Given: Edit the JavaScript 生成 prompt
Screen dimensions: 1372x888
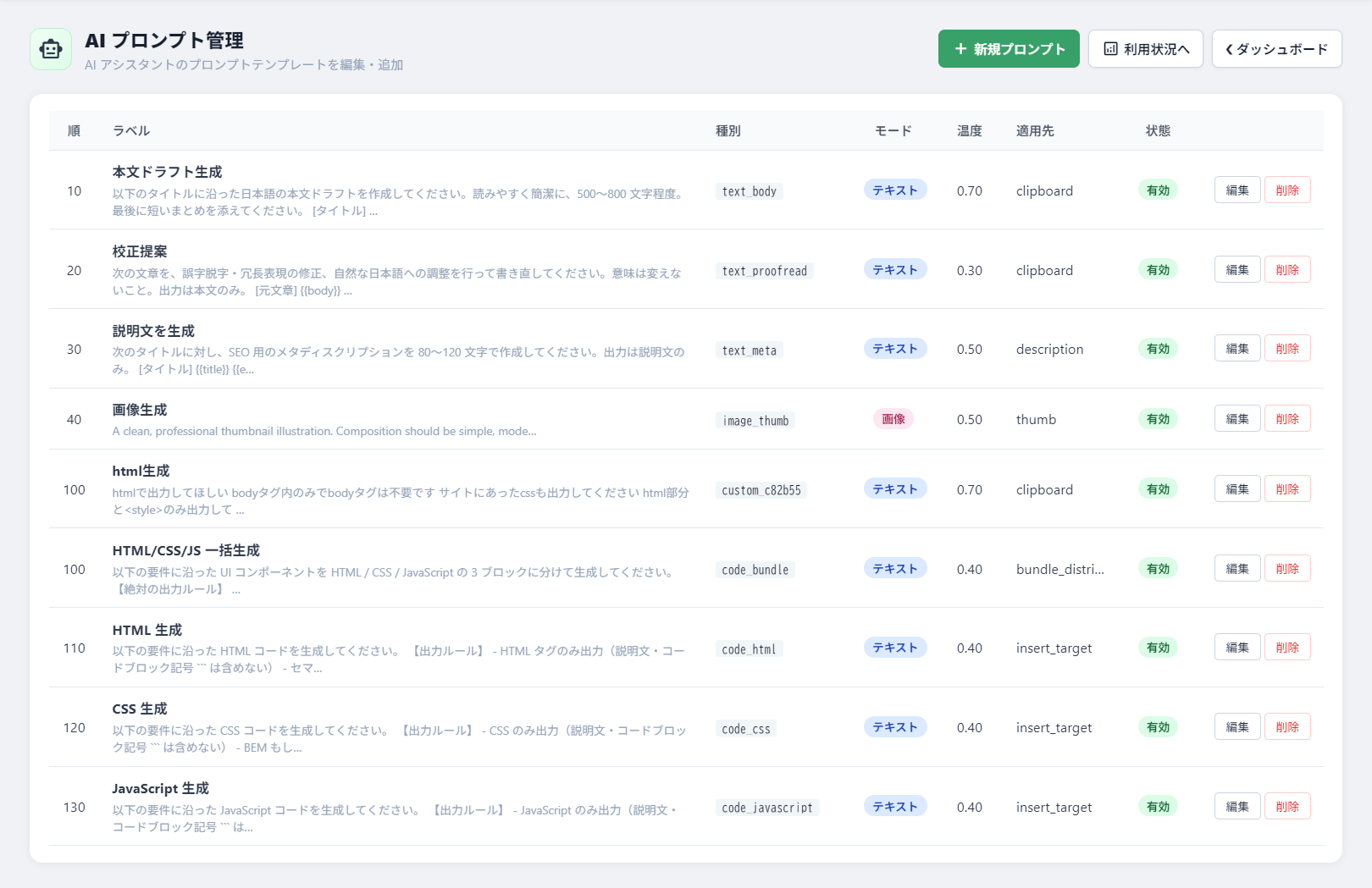Looking at the screenshot, I should click(x=1237, y=807).
